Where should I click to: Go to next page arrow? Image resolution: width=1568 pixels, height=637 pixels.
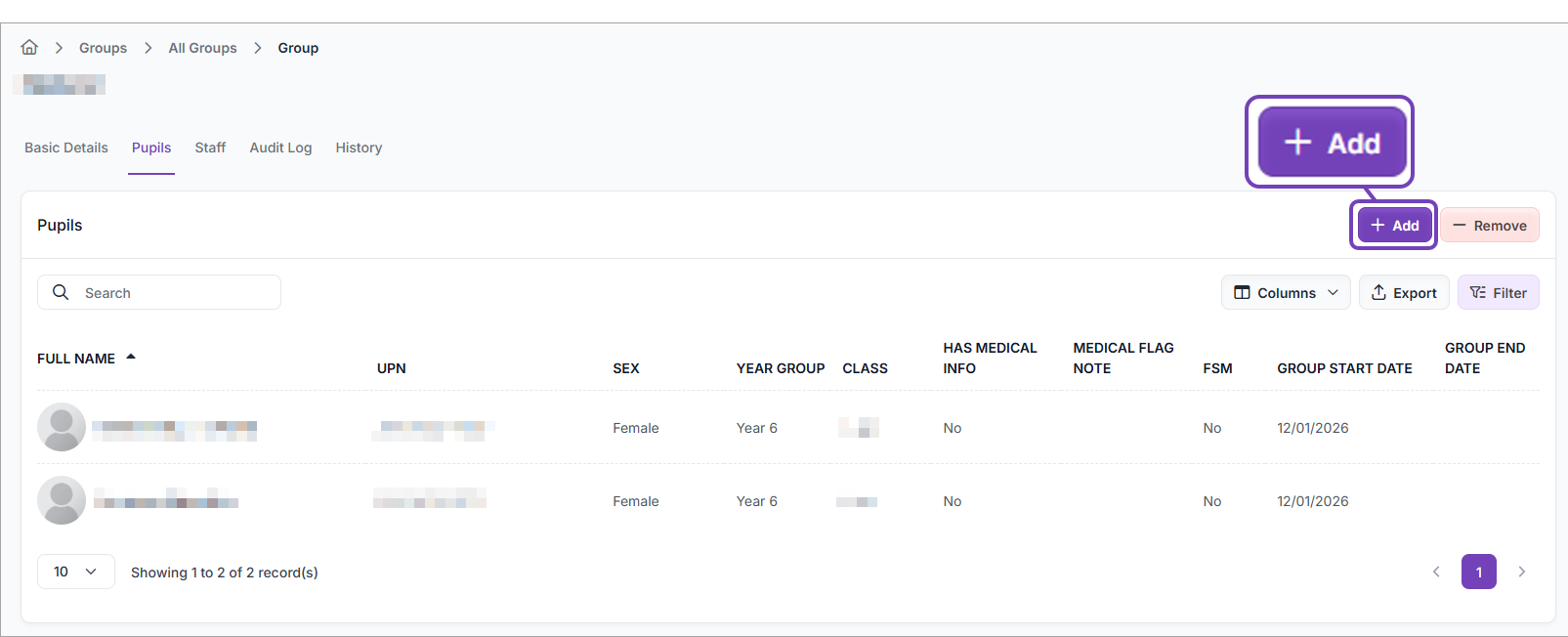click(x=1521, y=572)
